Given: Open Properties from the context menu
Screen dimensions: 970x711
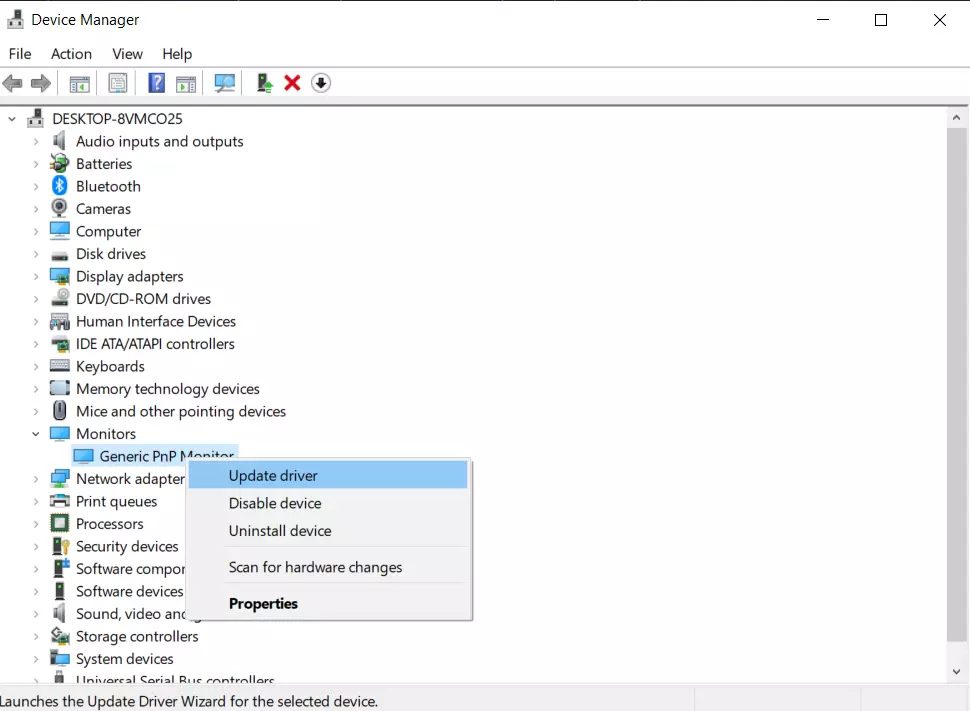Looking at the screenshot, I should (x=328, y=603).
